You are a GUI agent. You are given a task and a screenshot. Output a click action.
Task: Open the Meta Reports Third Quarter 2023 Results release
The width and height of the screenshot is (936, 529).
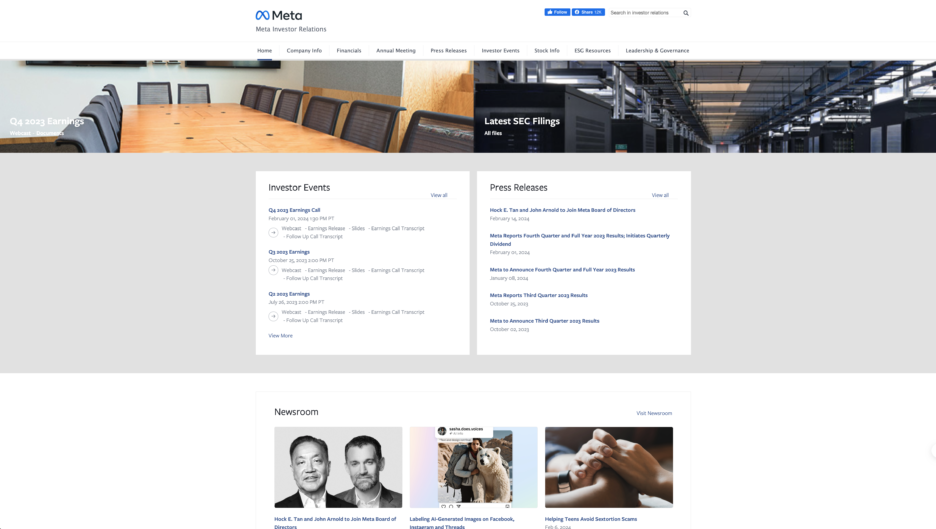[538, 295]
